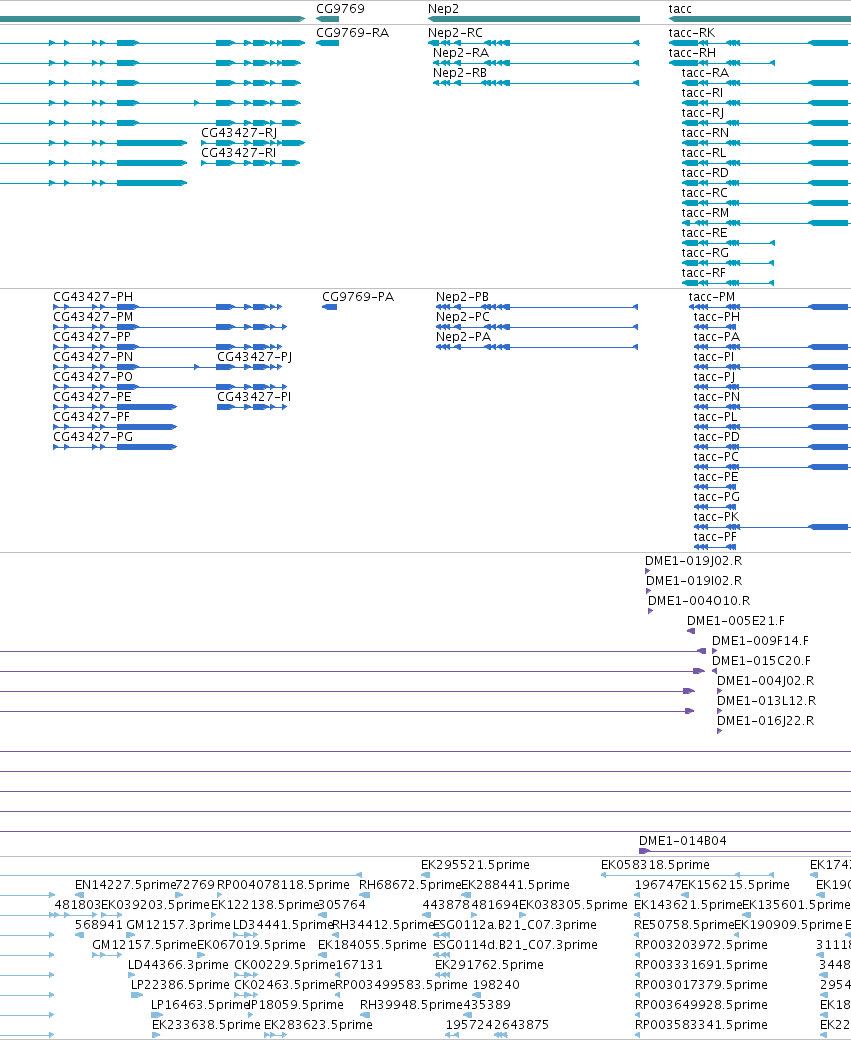Select the tacc-RK transcript label
The image size is (851, 1040).
(x=692, y=32)
